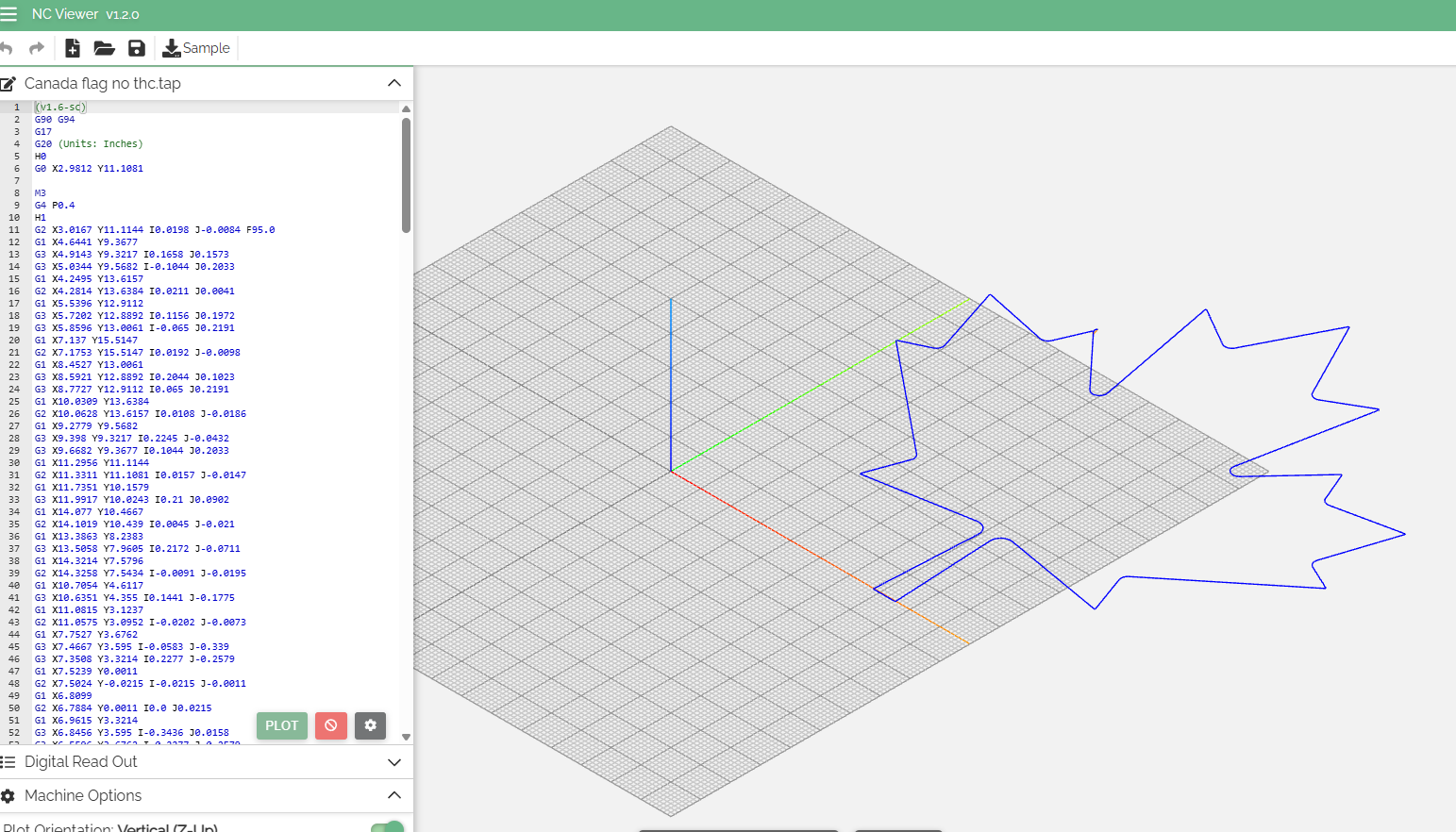Click the edit pencil icon beside the file name
1456x832 pixels.
8,84
